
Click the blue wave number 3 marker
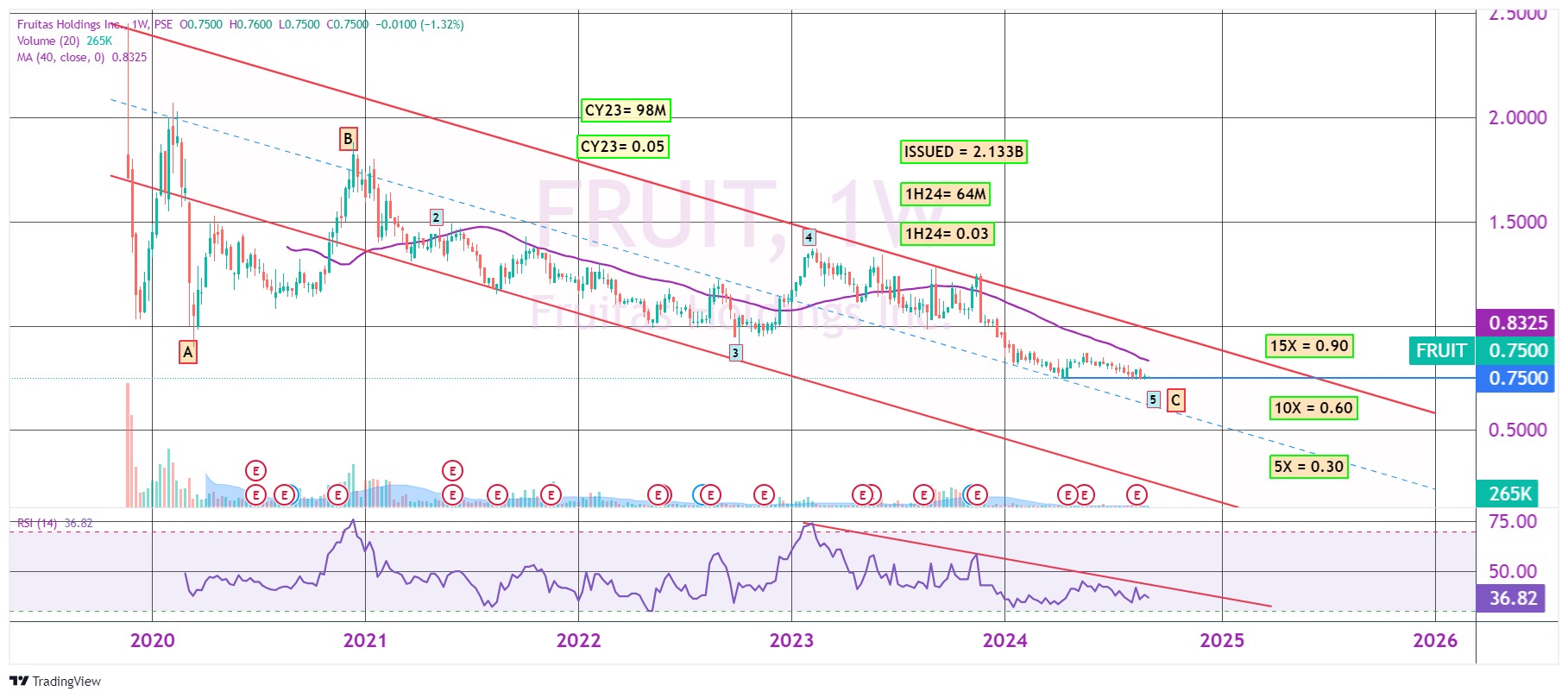coord(735,352)
